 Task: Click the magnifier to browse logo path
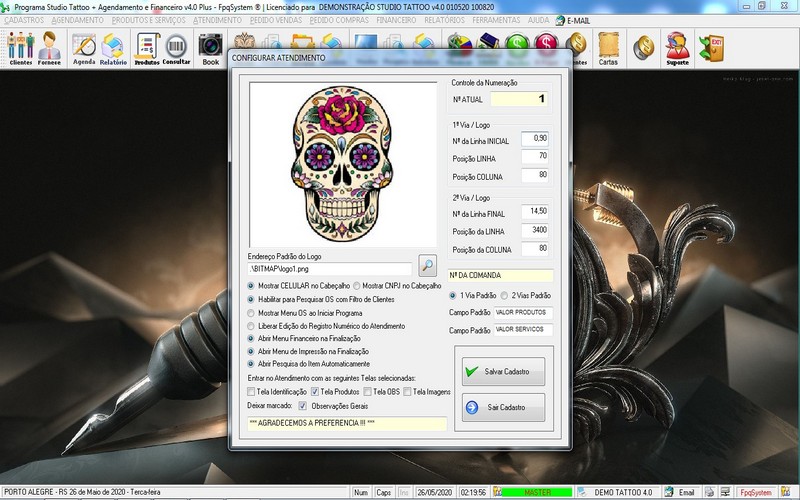click(x=427, y=266)
